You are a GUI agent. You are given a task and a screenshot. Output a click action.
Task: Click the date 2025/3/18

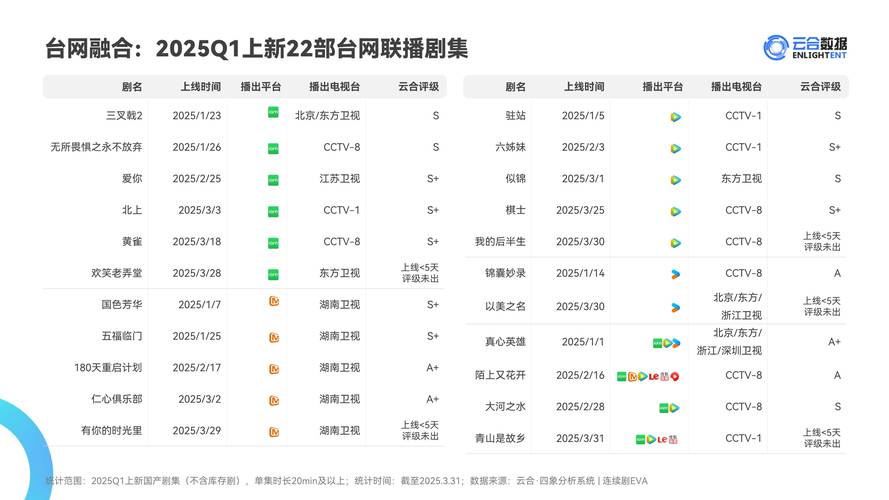[197, 241]
